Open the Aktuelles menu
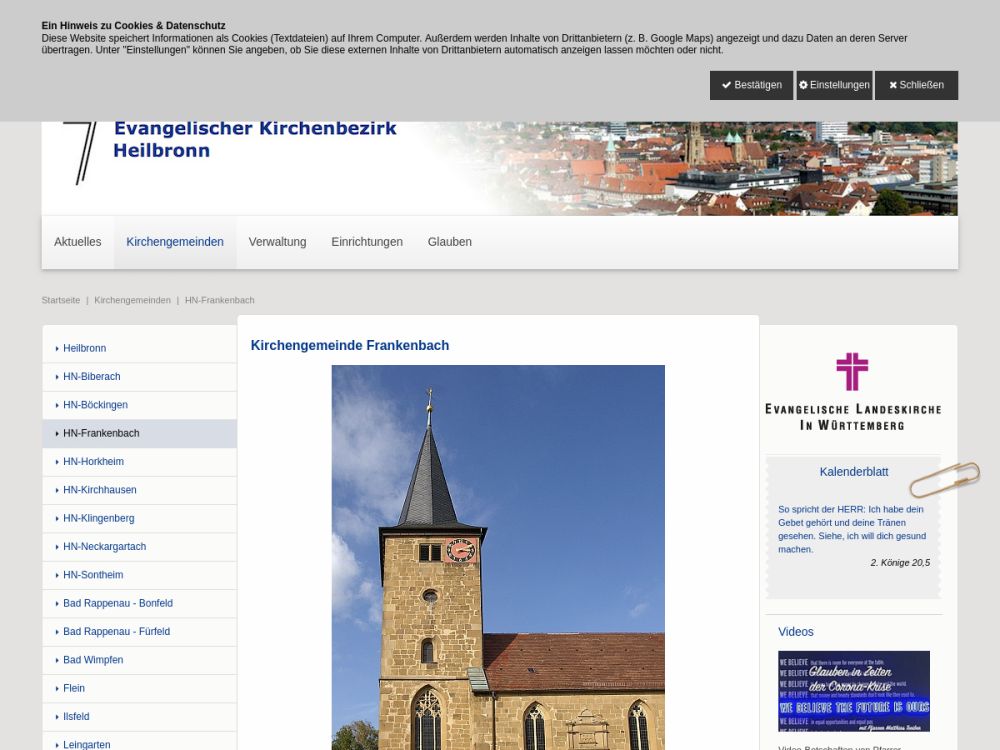The width and height of the screenshot is (1000, 750). pos(78,242)
